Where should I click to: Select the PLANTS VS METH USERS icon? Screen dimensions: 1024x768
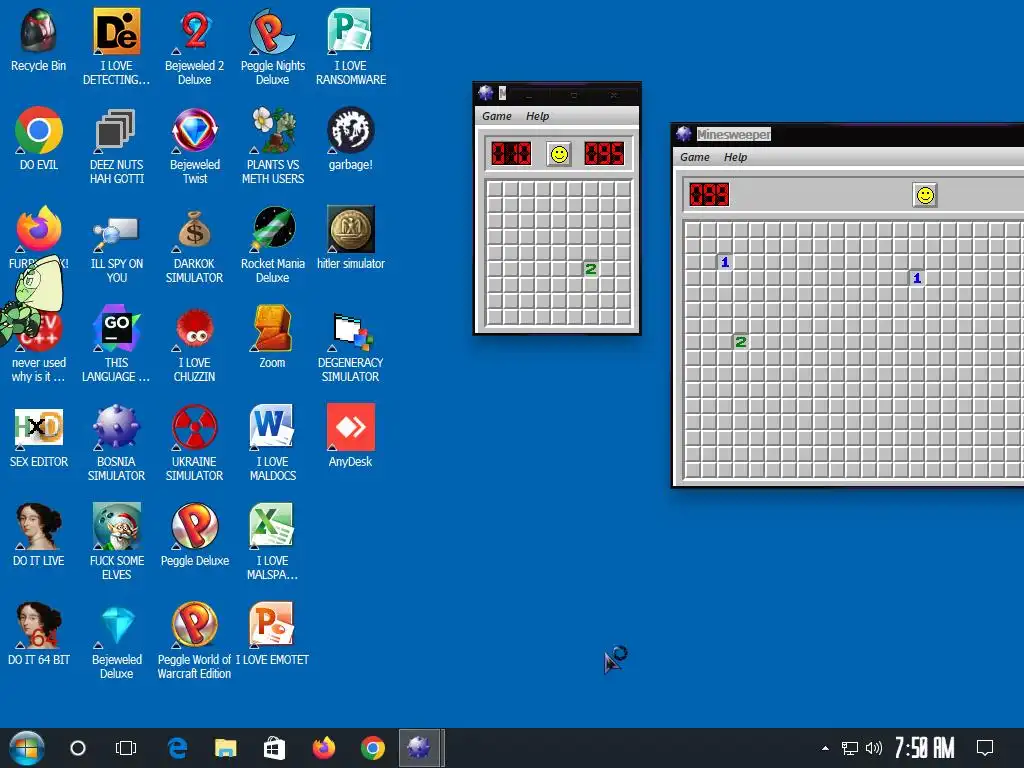(272, 130)
